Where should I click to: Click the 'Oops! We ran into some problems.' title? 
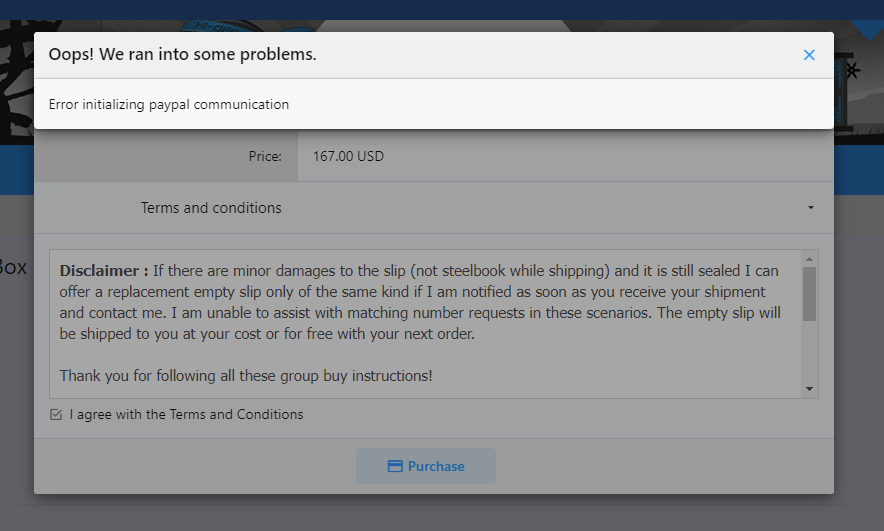[183, 54]
